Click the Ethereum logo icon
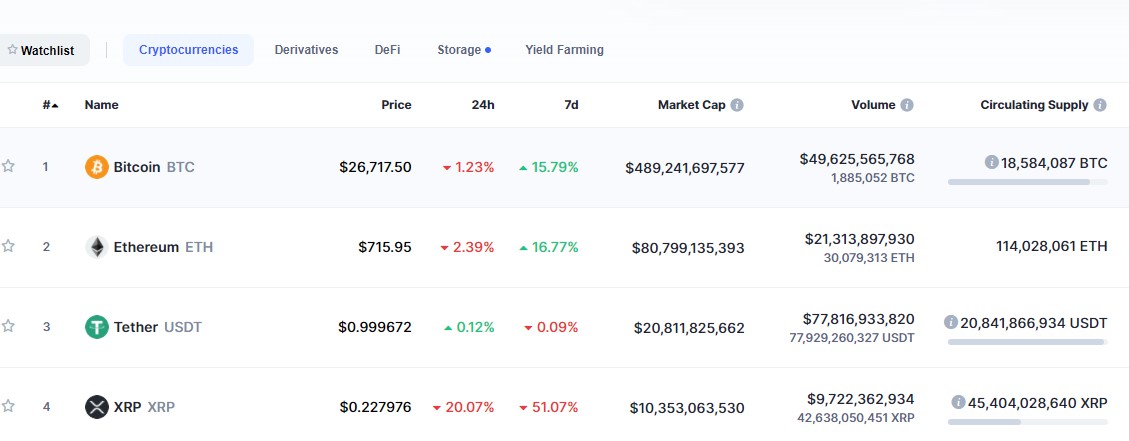 [96, 247]
